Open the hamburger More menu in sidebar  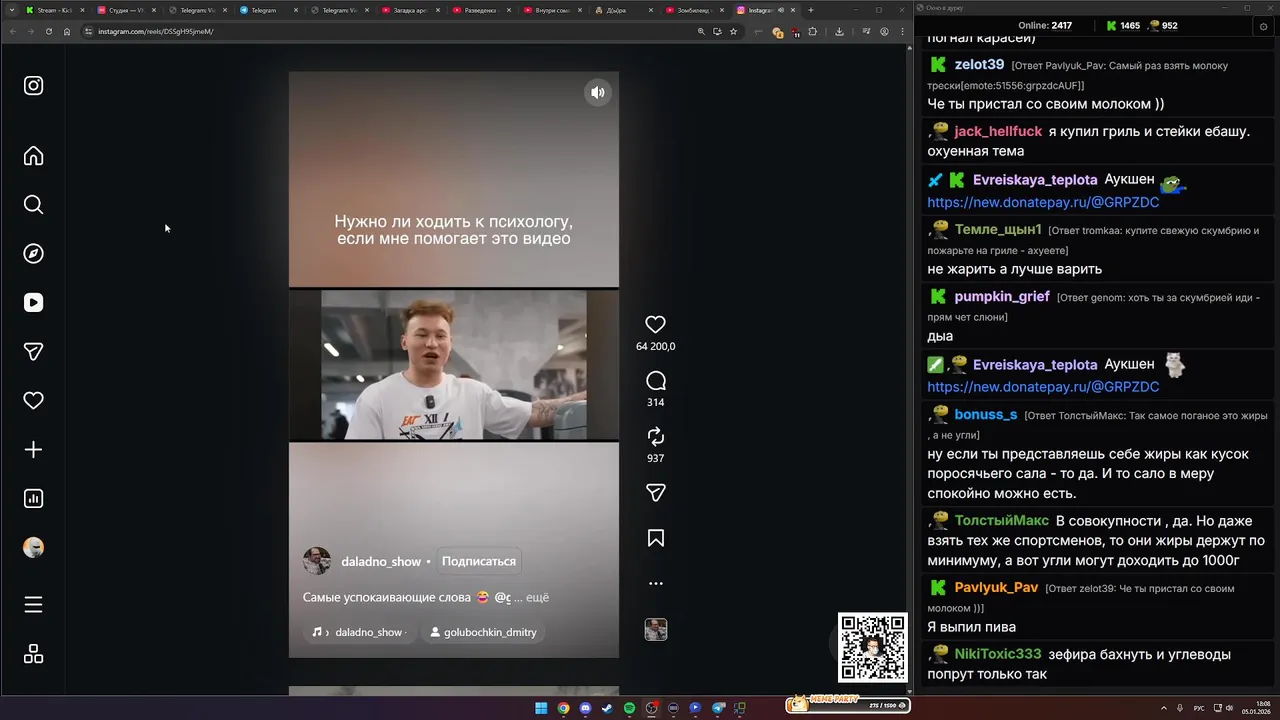click(33, 604)
